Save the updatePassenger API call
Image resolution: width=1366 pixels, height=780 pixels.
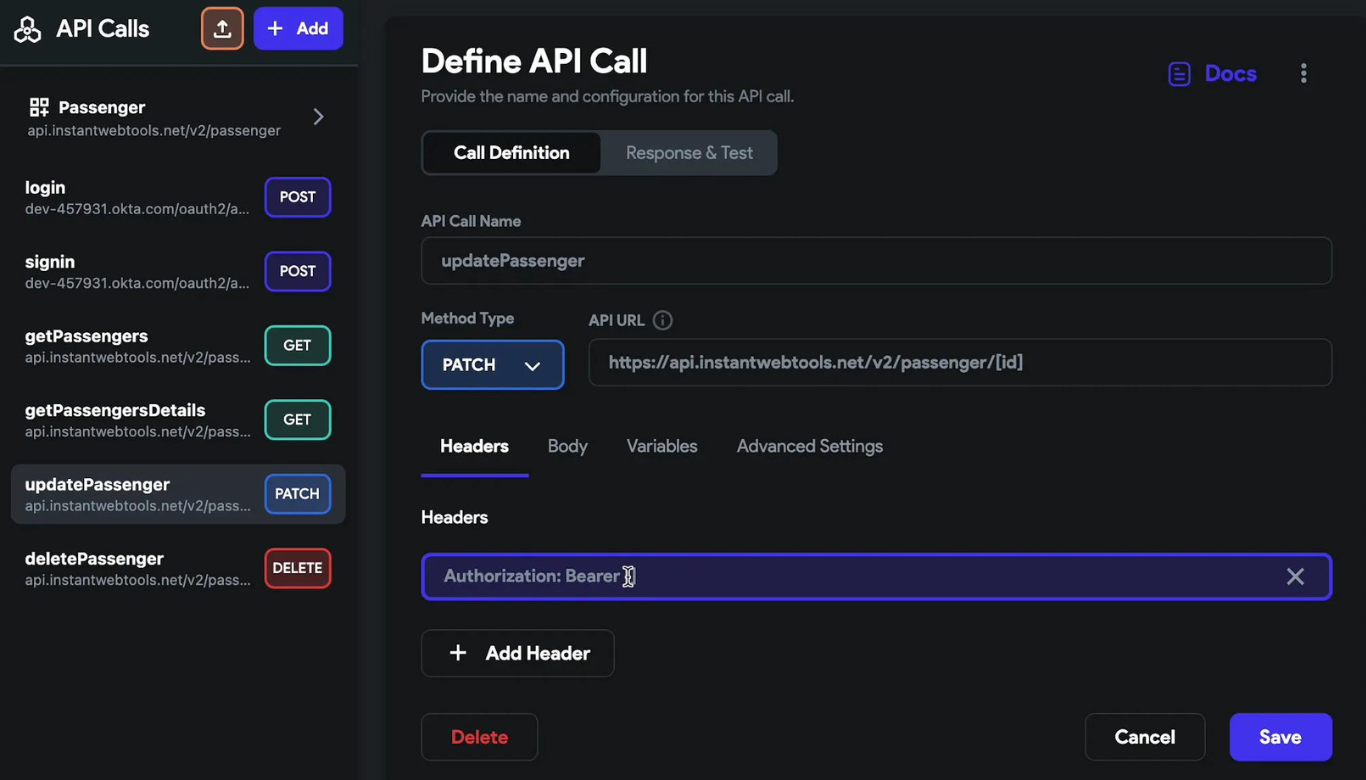pyautogui.click(x=1280, y=737)
